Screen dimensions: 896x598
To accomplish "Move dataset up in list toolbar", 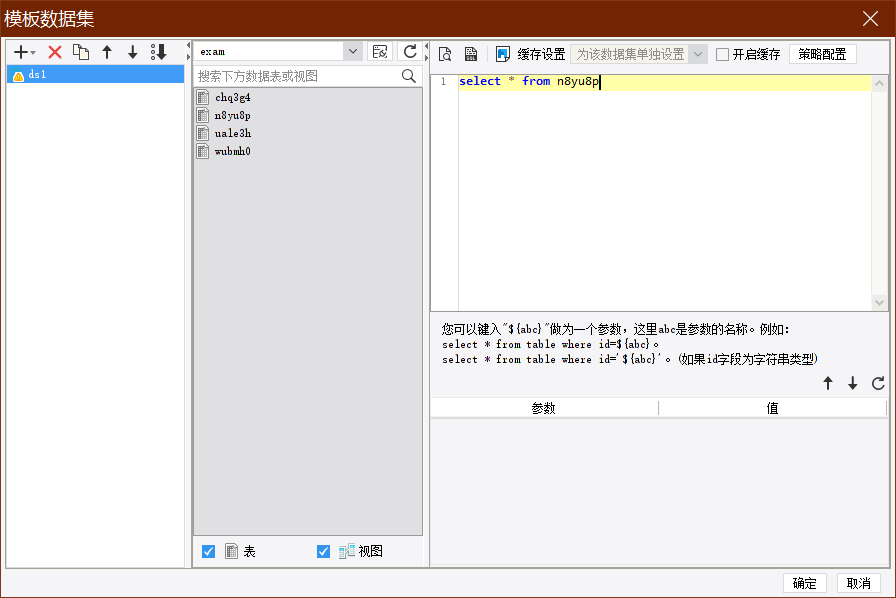I will pyautogui.click(x=107, y=52).
